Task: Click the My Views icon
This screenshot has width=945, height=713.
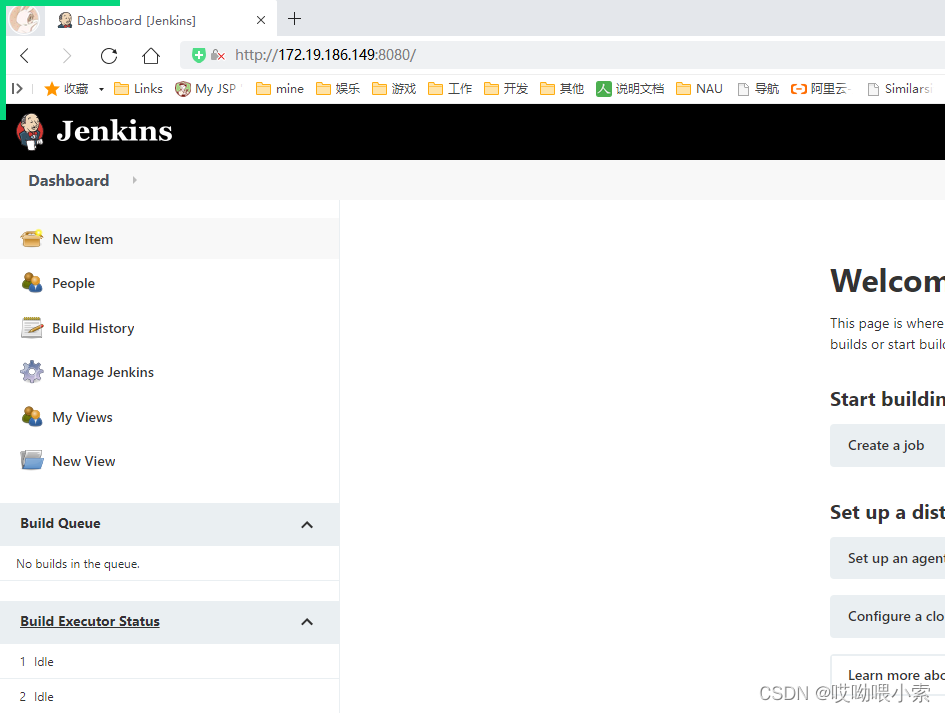Action: [31, 416]
